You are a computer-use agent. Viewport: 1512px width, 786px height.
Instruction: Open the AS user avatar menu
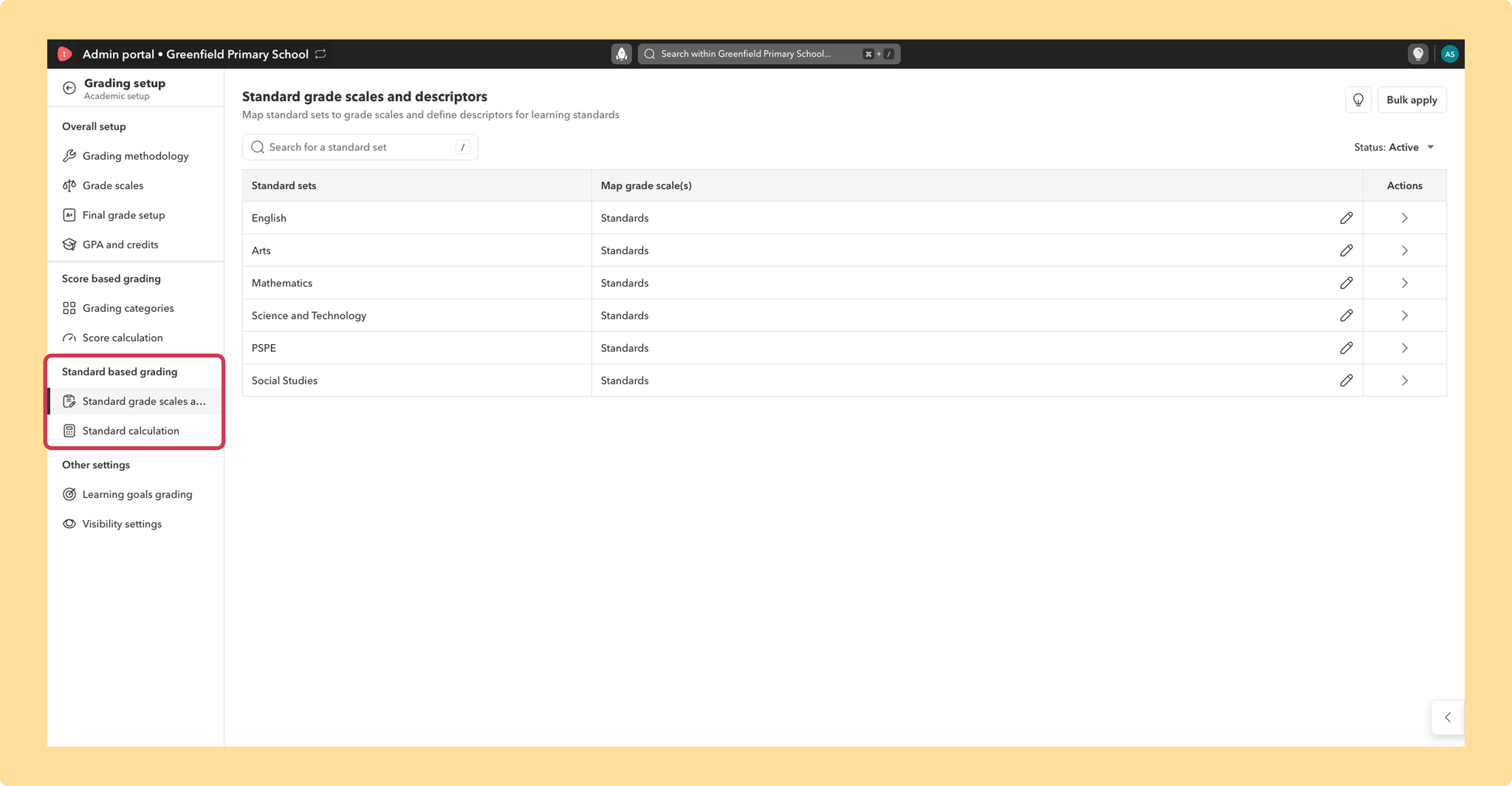(x=1450, y=54)
